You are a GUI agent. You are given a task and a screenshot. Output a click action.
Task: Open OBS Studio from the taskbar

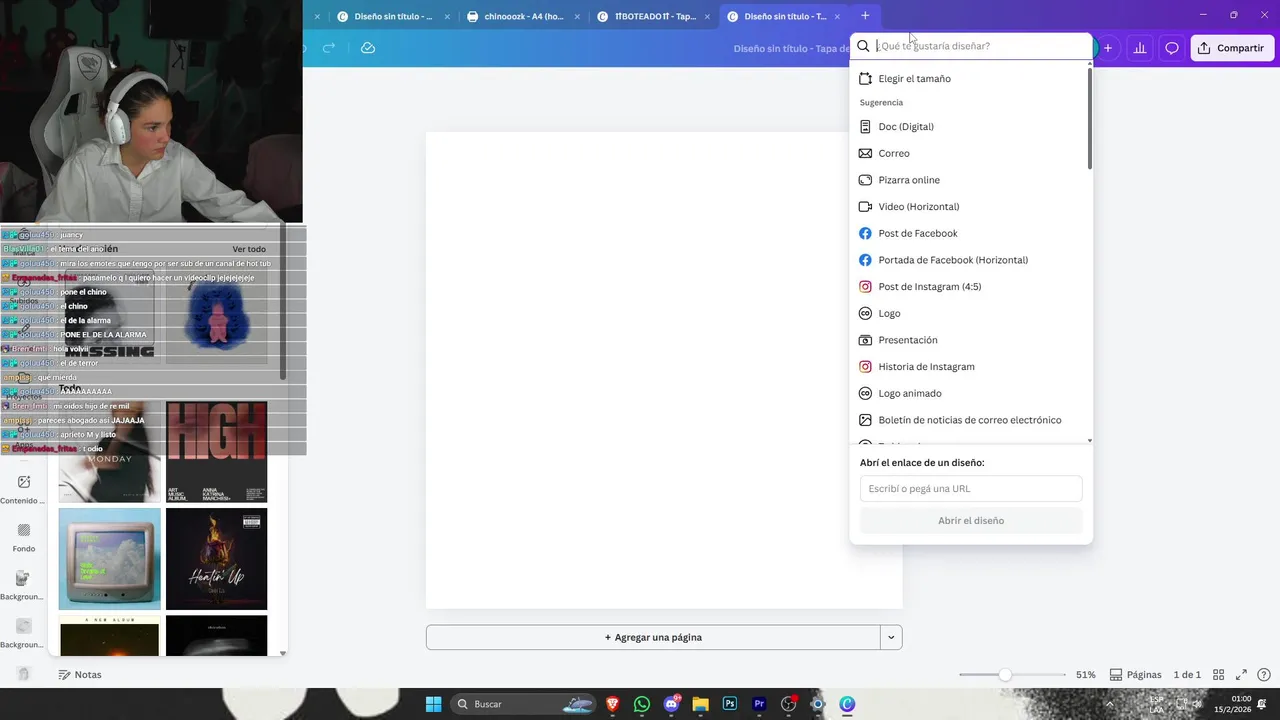[789, 704]
